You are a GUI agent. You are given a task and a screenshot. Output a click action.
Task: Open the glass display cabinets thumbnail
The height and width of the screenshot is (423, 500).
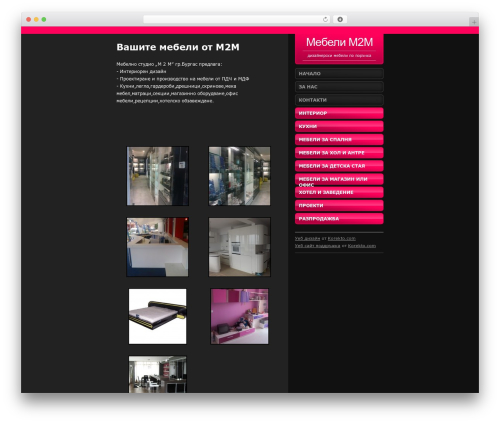click(x=239, y=176)
